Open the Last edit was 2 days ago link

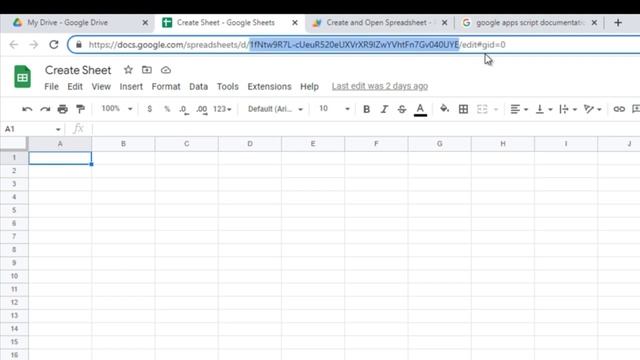click(x=380, y=86)
